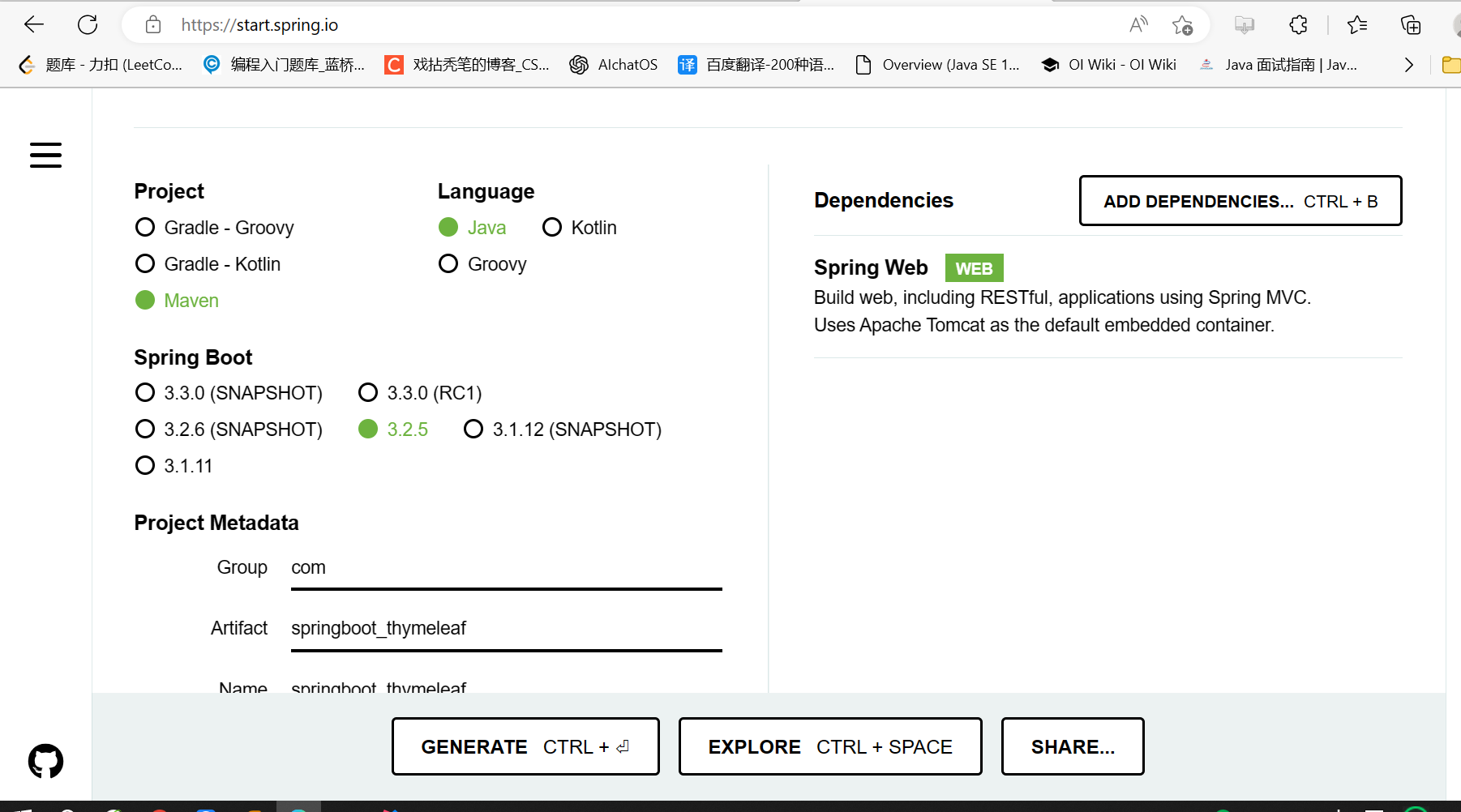The image size is (1461, 812).
Task: Start Read Aloud for the page
Action: click(1138, 25)
